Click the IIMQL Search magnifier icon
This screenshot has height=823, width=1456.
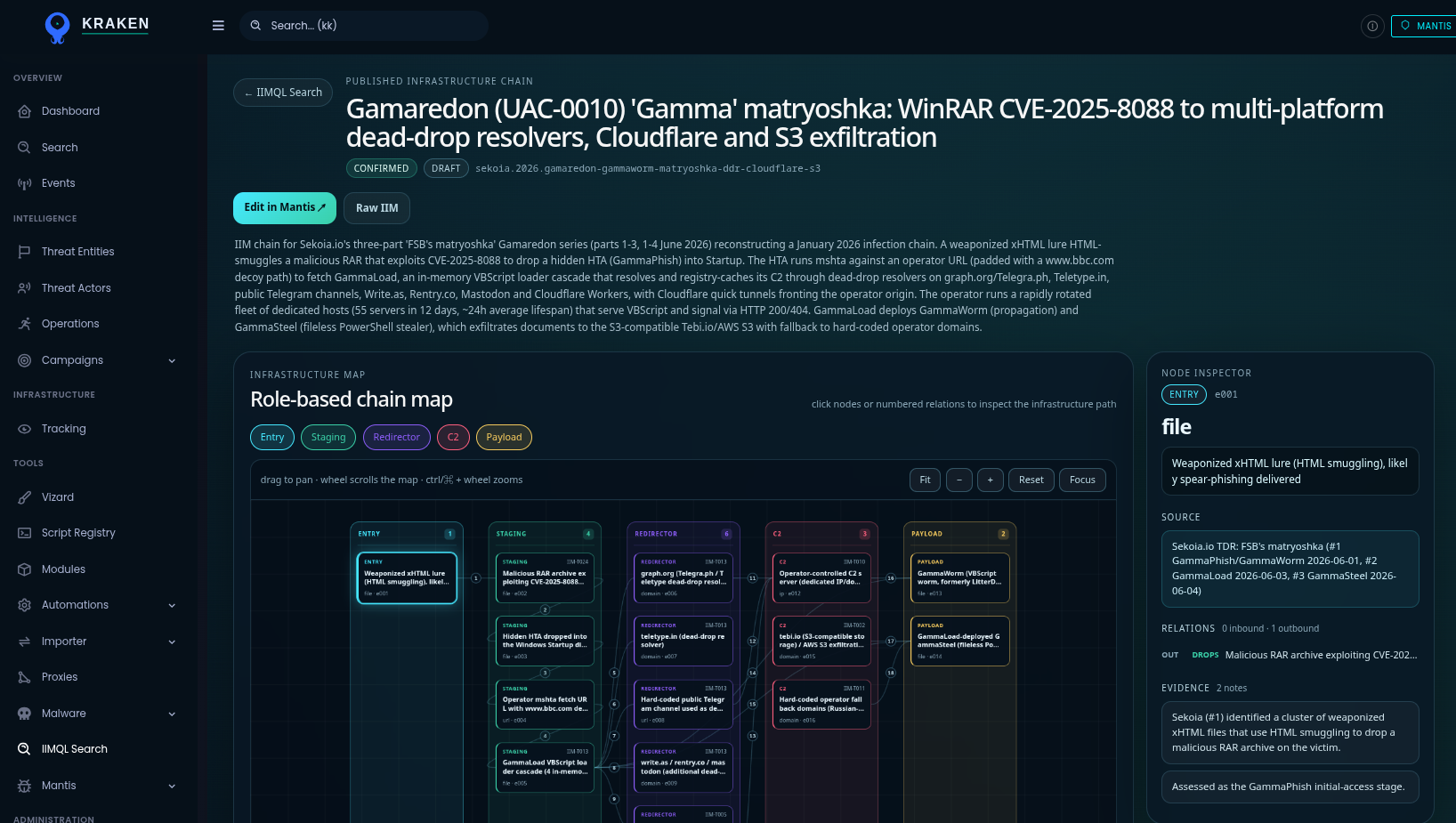click(25, 749)
